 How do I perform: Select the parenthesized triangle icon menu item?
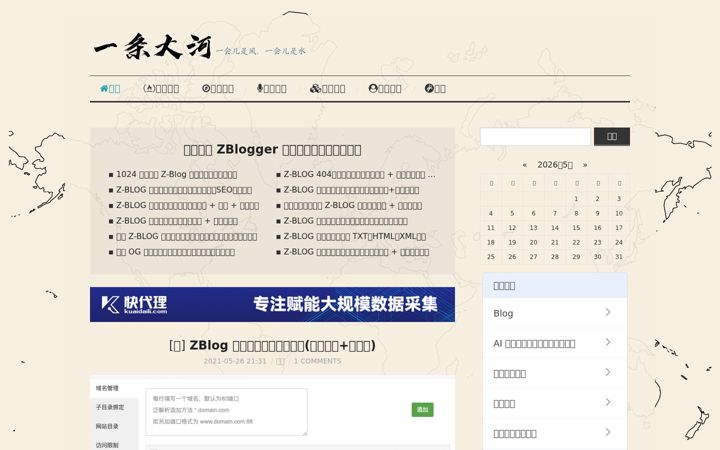tap(161, 89)
